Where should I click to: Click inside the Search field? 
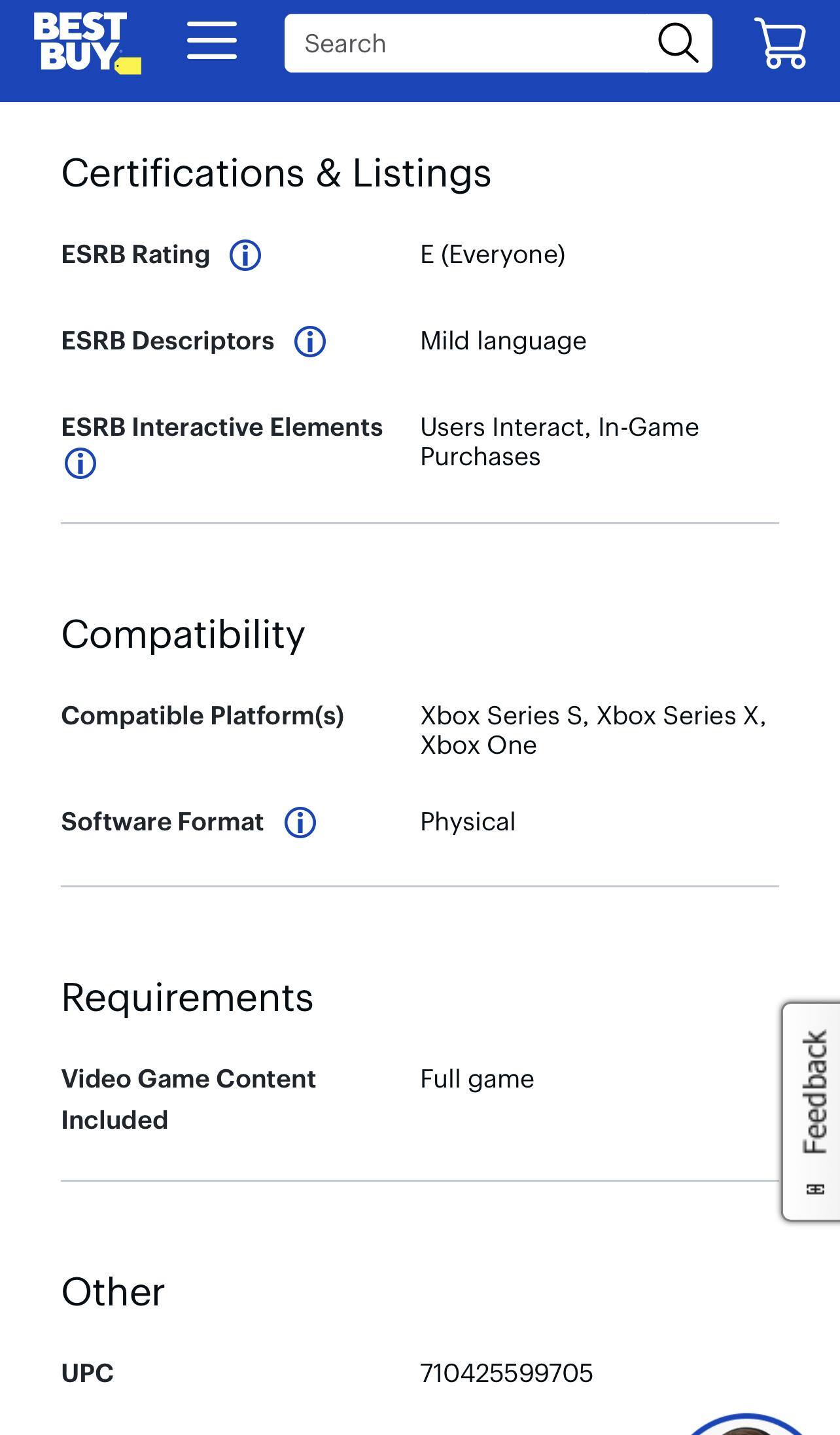click(x=458, y=43)
